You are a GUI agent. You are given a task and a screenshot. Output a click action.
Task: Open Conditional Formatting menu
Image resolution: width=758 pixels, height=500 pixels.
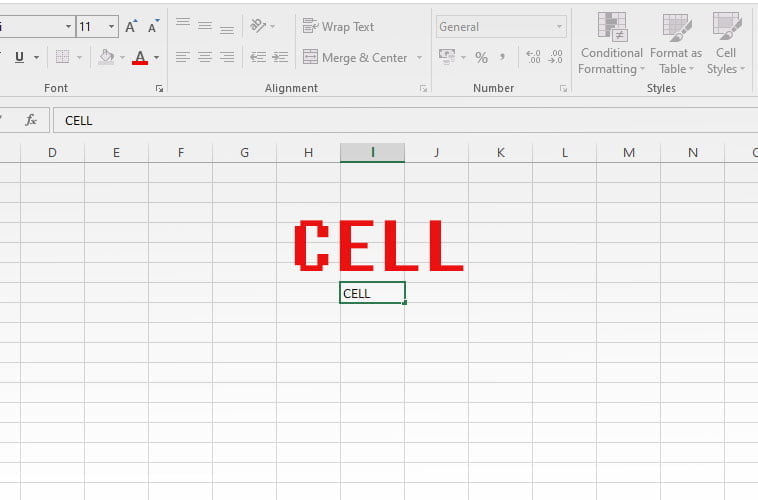[x=612, y=44]
